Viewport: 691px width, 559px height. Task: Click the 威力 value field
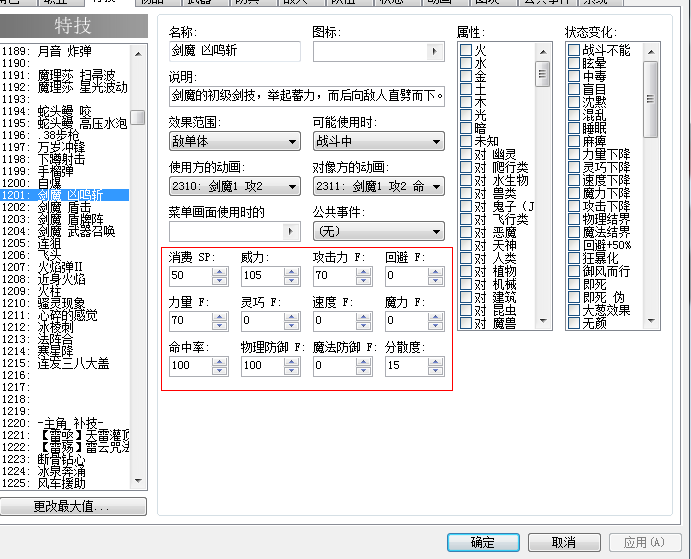point(263,276)
